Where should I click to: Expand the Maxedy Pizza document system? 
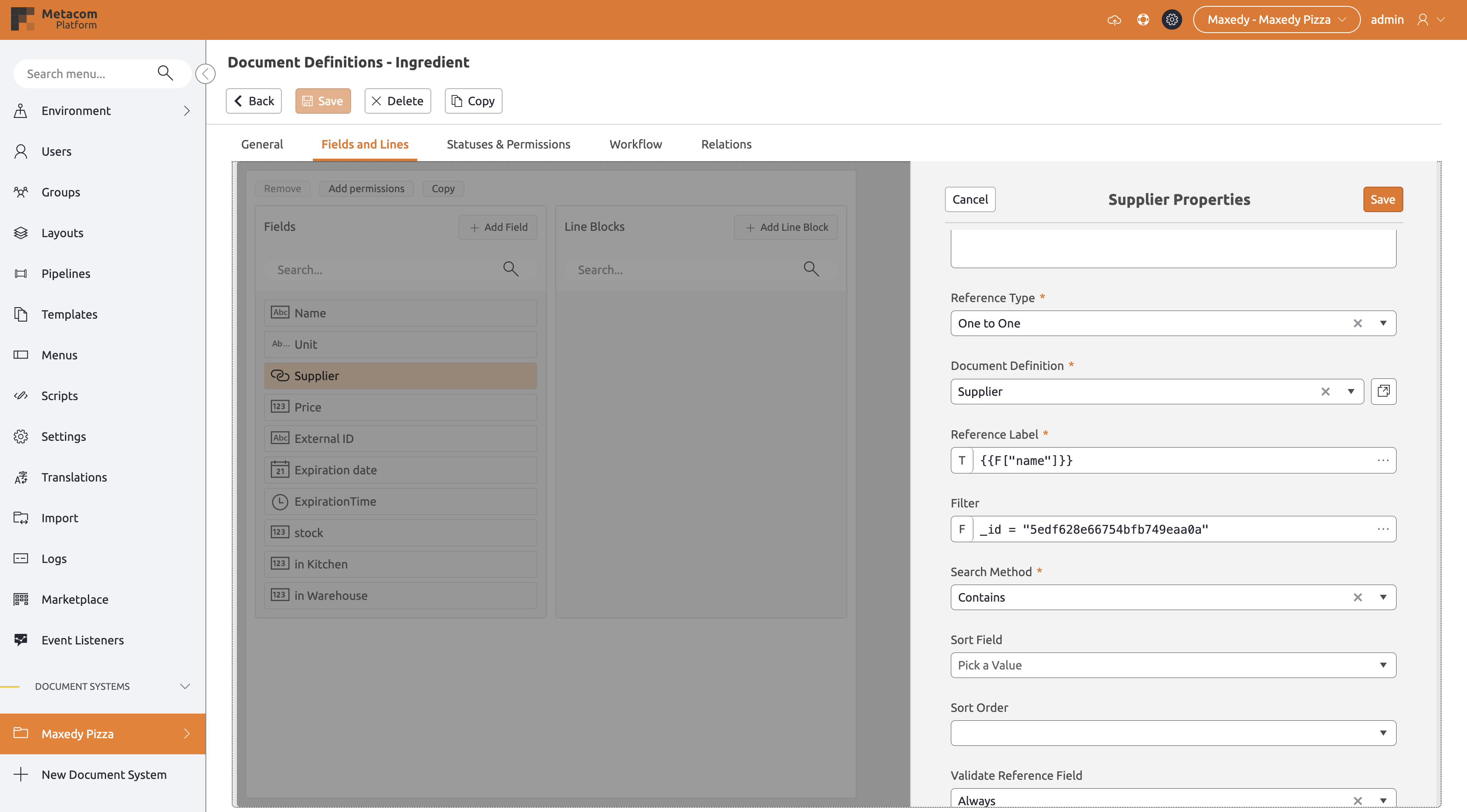coord(187,734)
